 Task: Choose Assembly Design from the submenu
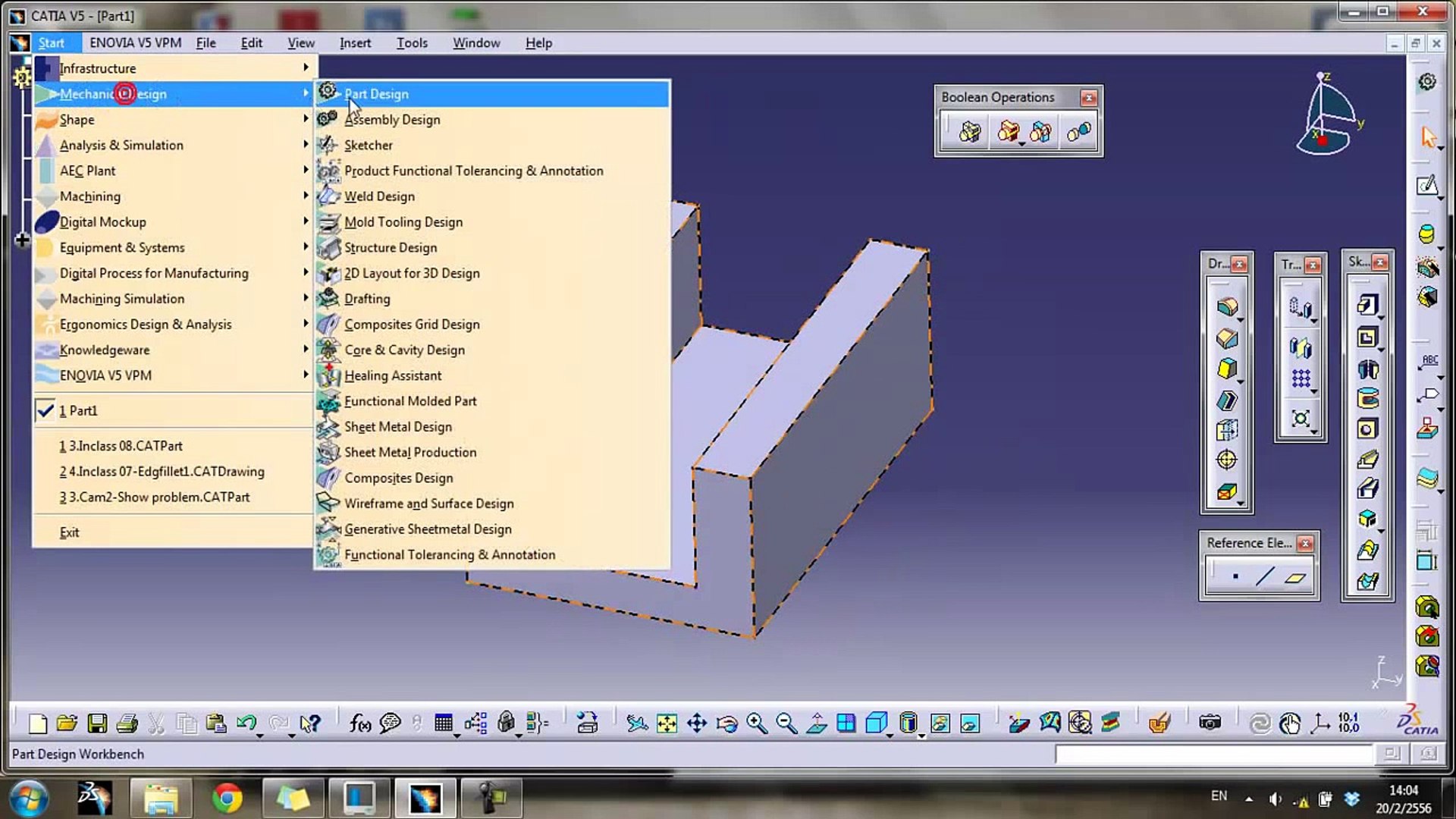[x=391, y=119]
